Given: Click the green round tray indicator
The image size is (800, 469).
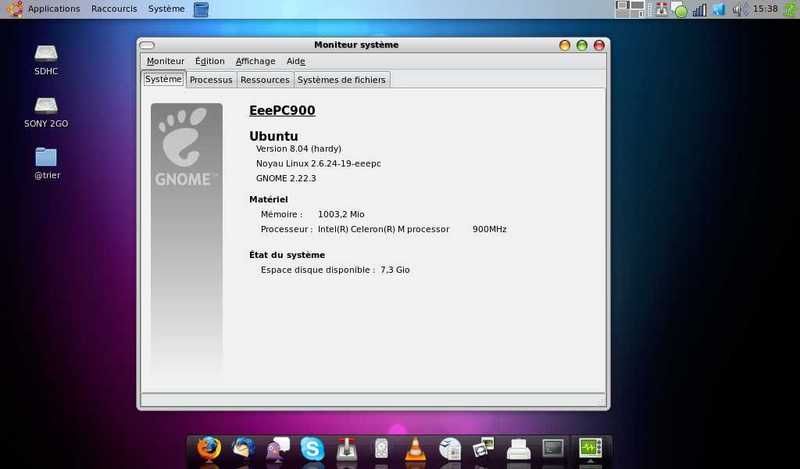Looking at the screenshot, I should (x=680, y=10).
